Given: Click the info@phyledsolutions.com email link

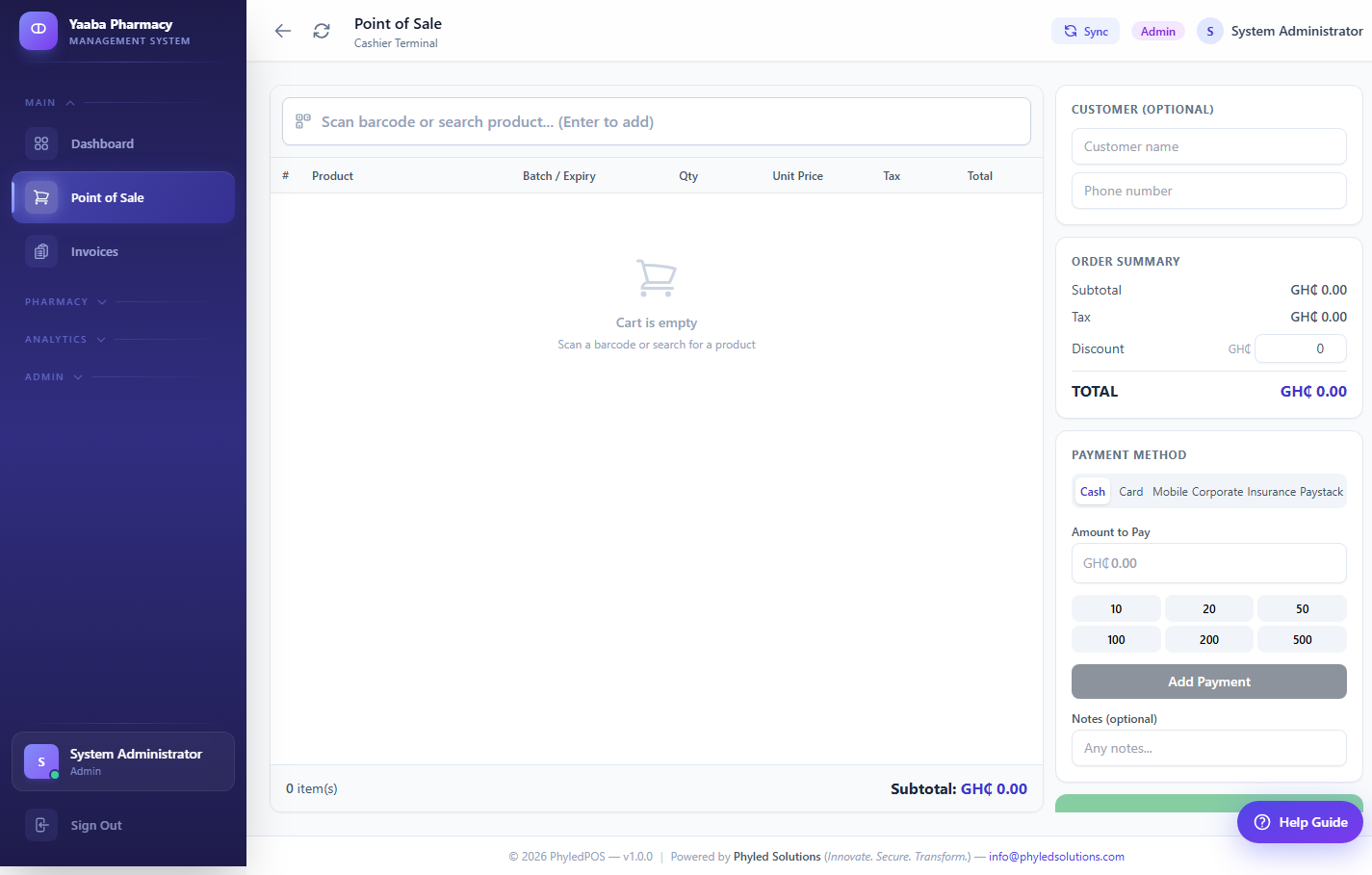Looking at the screenshot, I should point(1056,857).
